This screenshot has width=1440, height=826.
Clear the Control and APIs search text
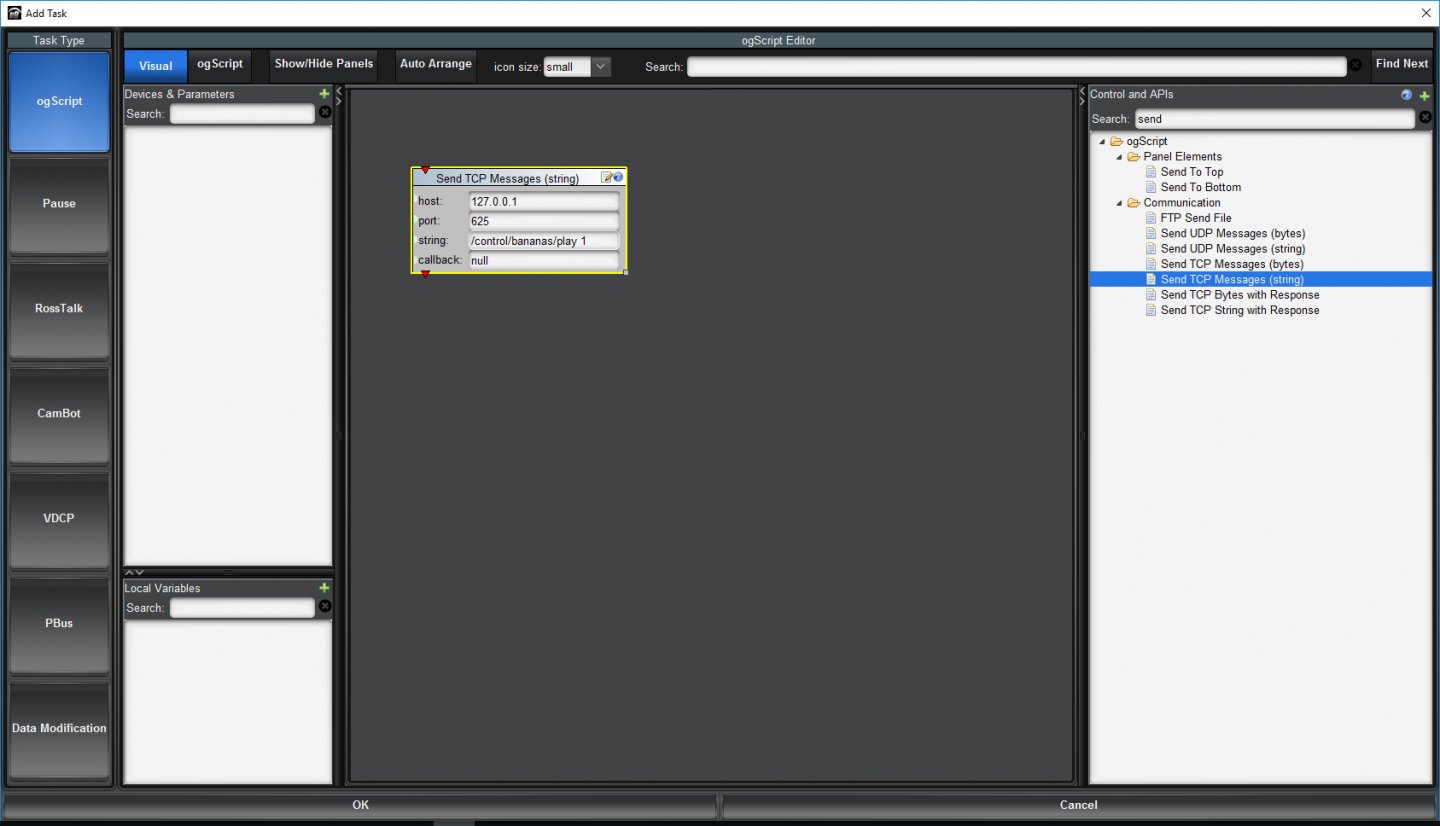[x=1425, y=118]
